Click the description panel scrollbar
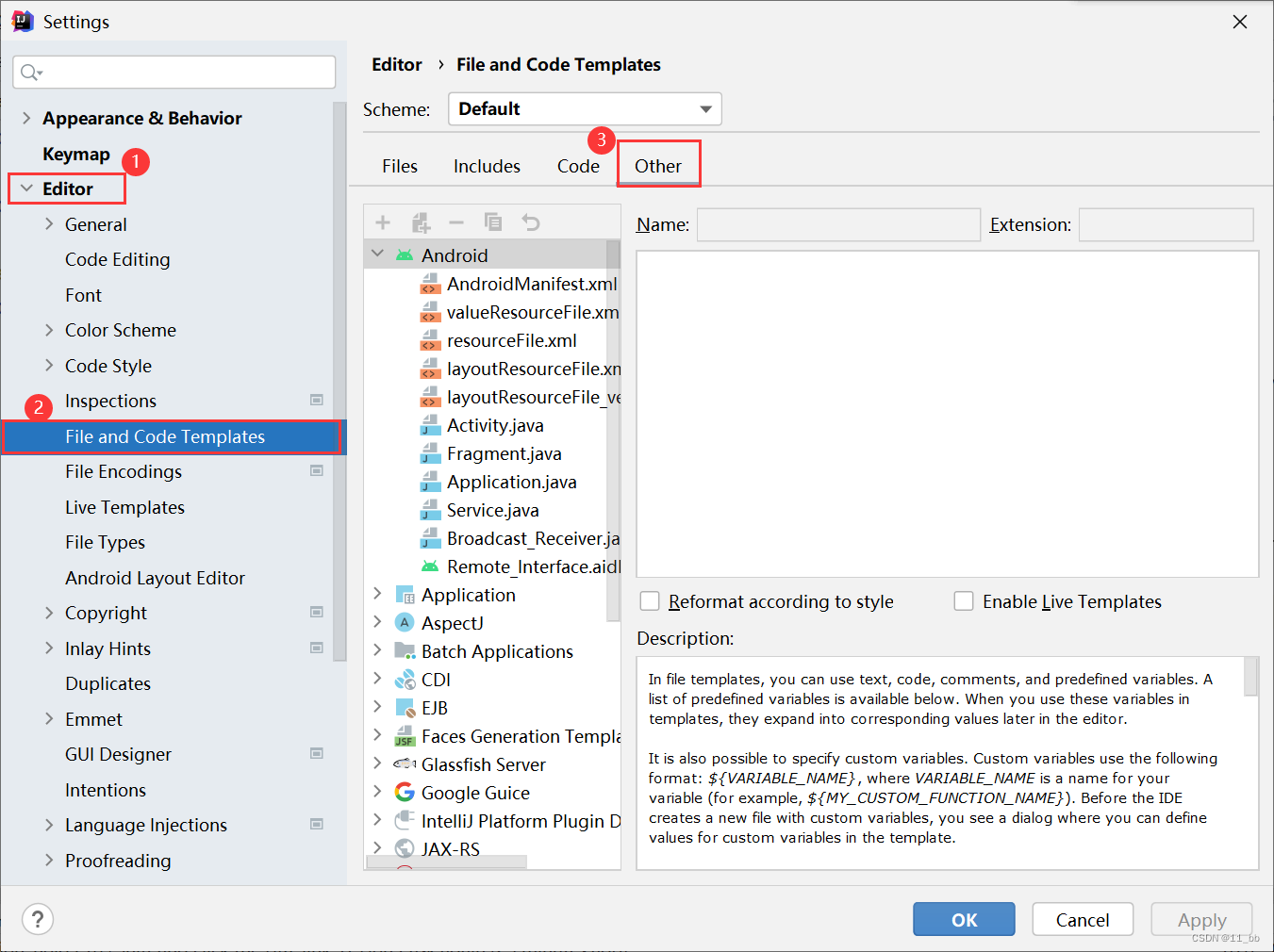Viewport: 1274px width, 952px height. (x=1251, y=676)
